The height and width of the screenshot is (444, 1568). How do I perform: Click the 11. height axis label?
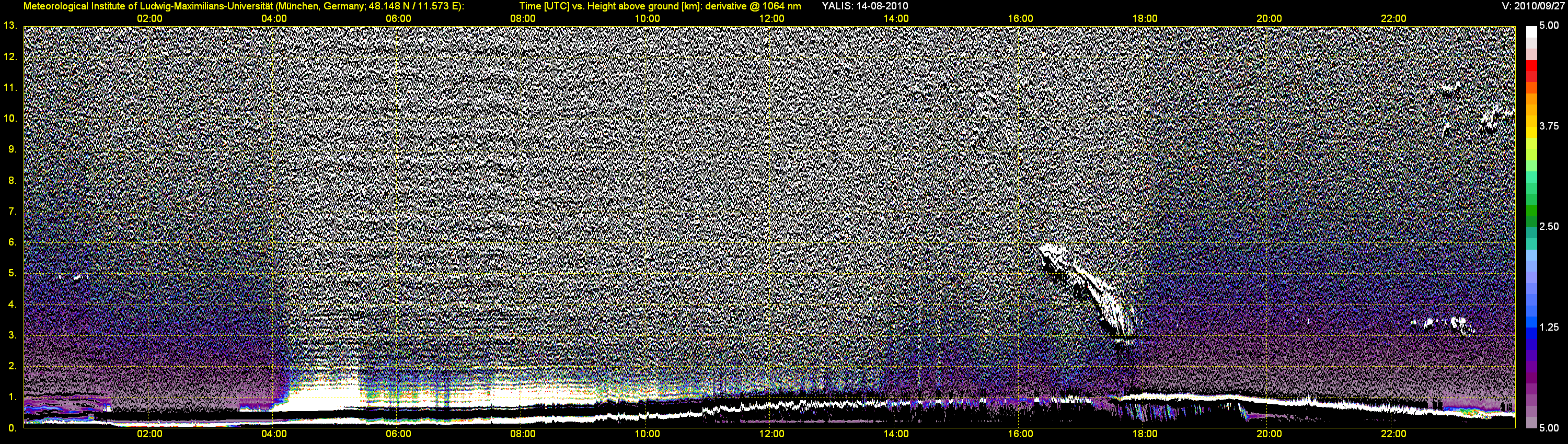pyautogui.click(x=10, y=88)
